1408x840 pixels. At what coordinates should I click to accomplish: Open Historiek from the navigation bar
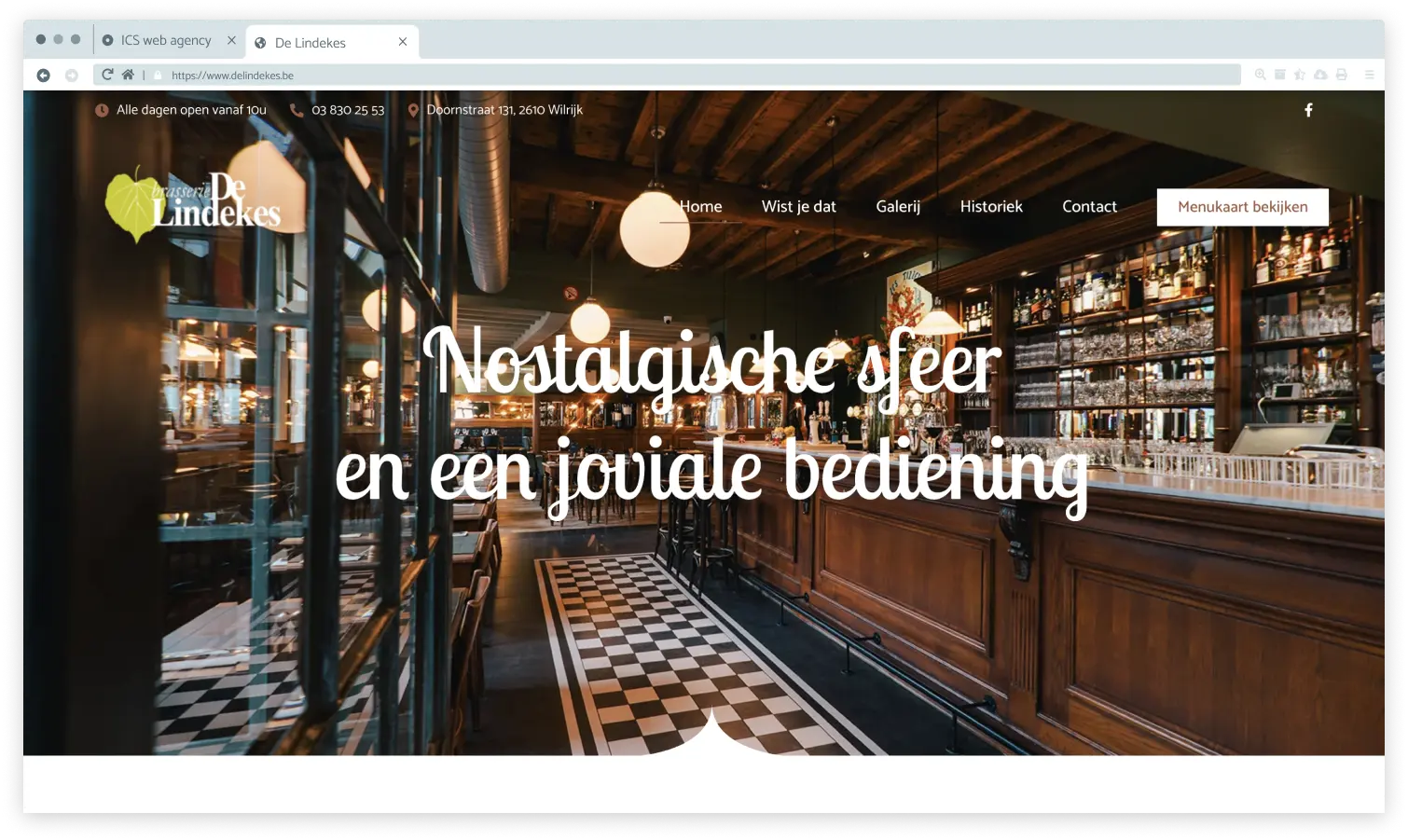(991, 206)
